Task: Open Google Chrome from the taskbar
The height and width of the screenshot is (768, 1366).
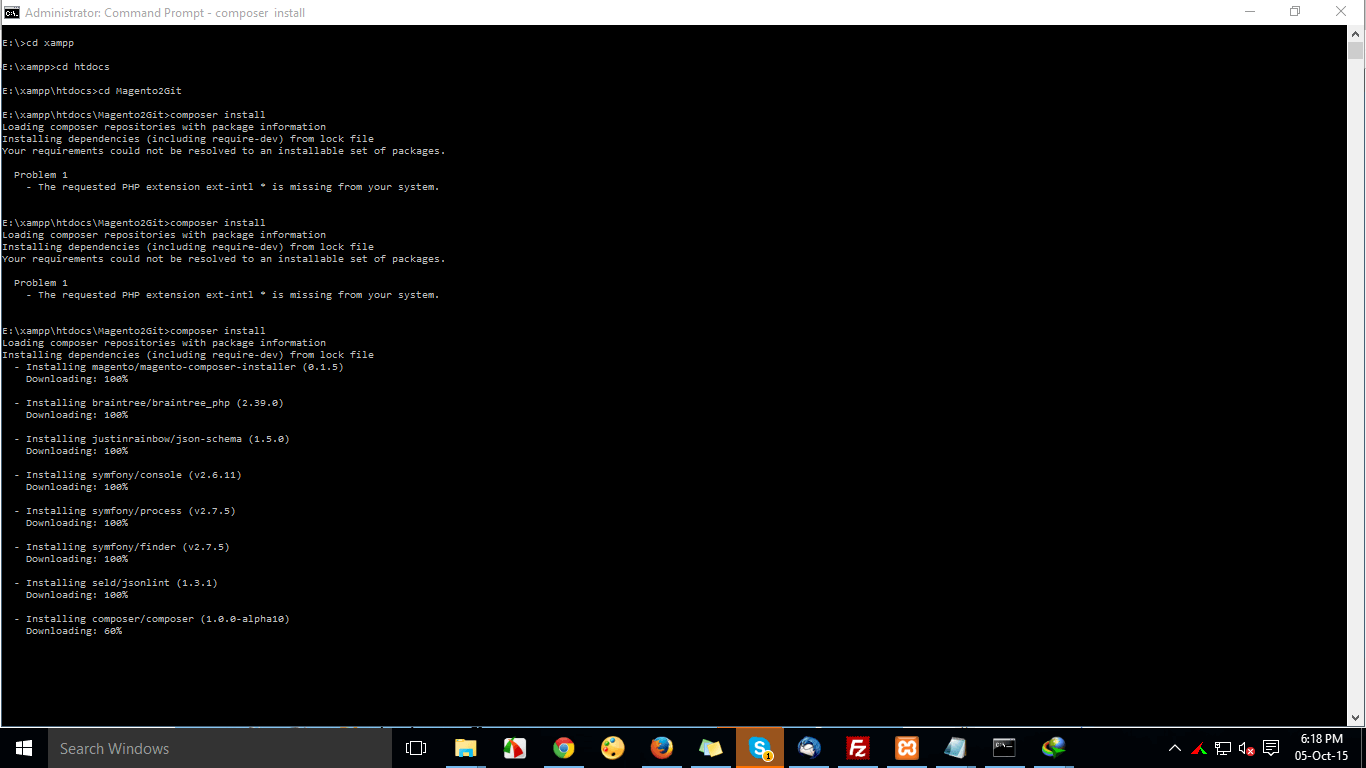Action: pyautogui.click(x=563, y=748)
